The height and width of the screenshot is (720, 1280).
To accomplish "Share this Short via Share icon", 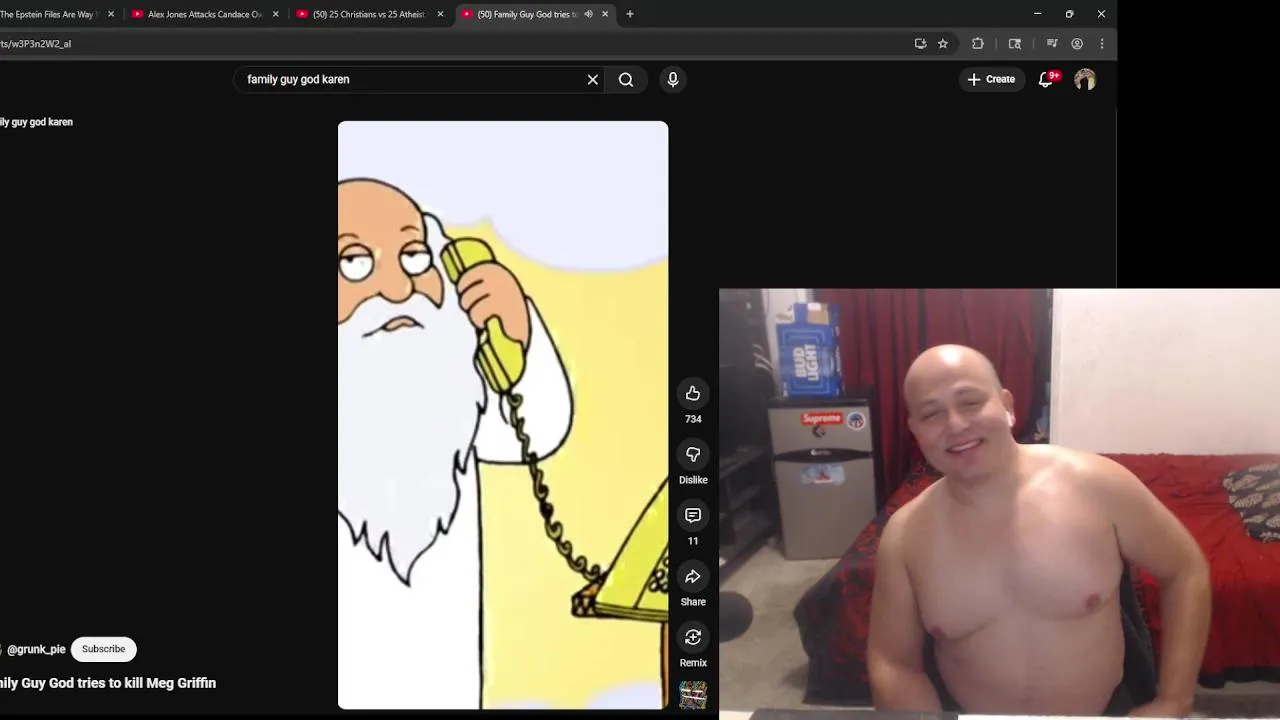I will [x=693, y=576].
